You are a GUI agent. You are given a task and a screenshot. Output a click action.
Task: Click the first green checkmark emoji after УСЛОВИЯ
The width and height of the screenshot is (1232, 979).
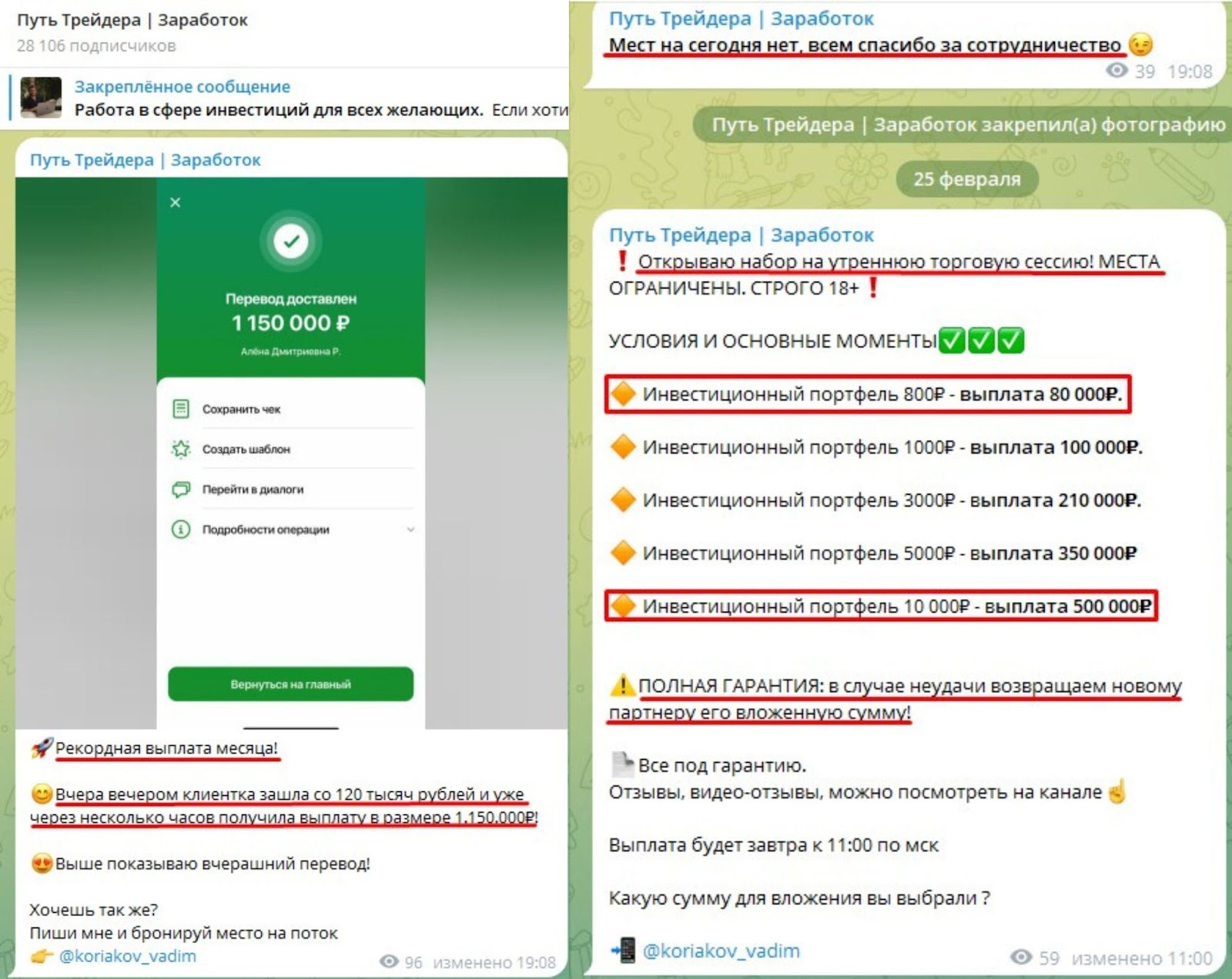coord(952,340)
